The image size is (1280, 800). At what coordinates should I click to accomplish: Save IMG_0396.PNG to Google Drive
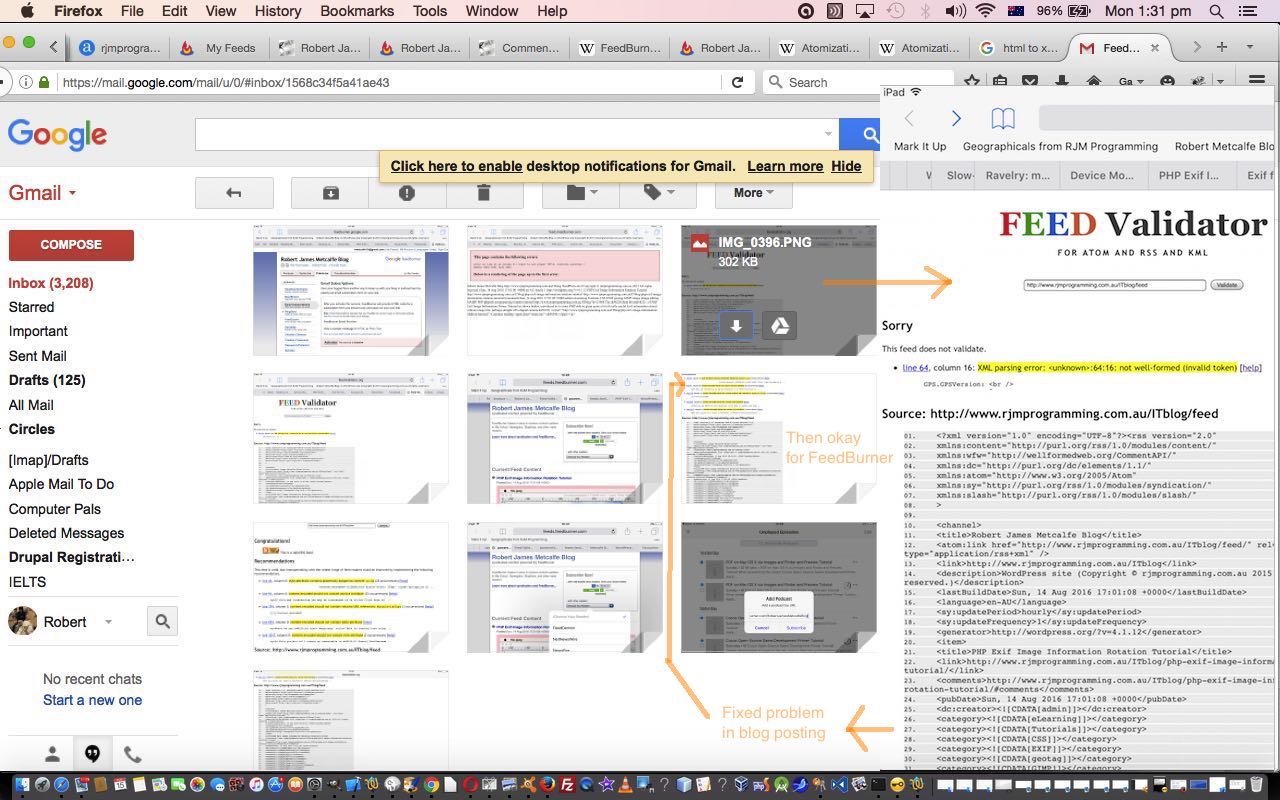780,325
